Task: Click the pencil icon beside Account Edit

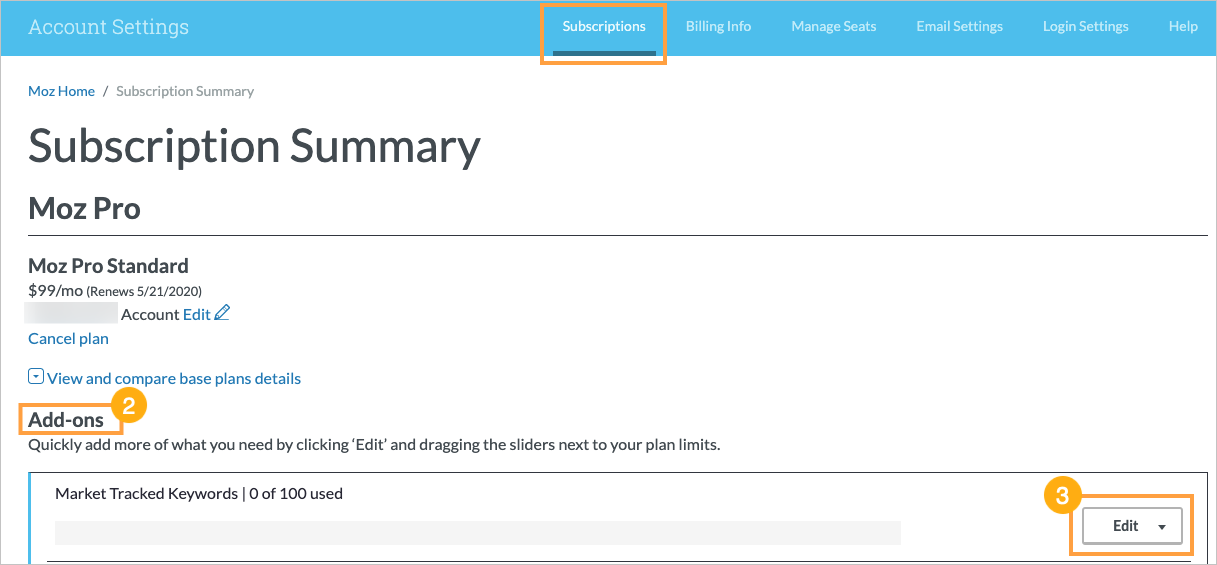Action: tap(222, 314)
